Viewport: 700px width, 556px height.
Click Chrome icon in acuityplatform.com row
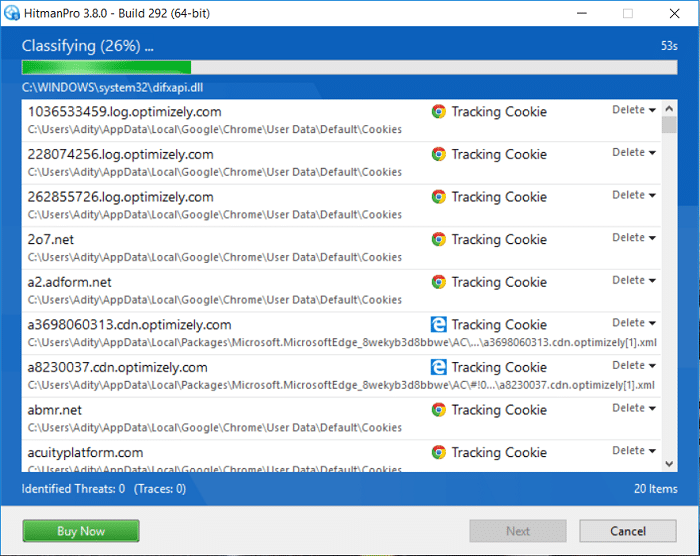click(x=438, y=452)
